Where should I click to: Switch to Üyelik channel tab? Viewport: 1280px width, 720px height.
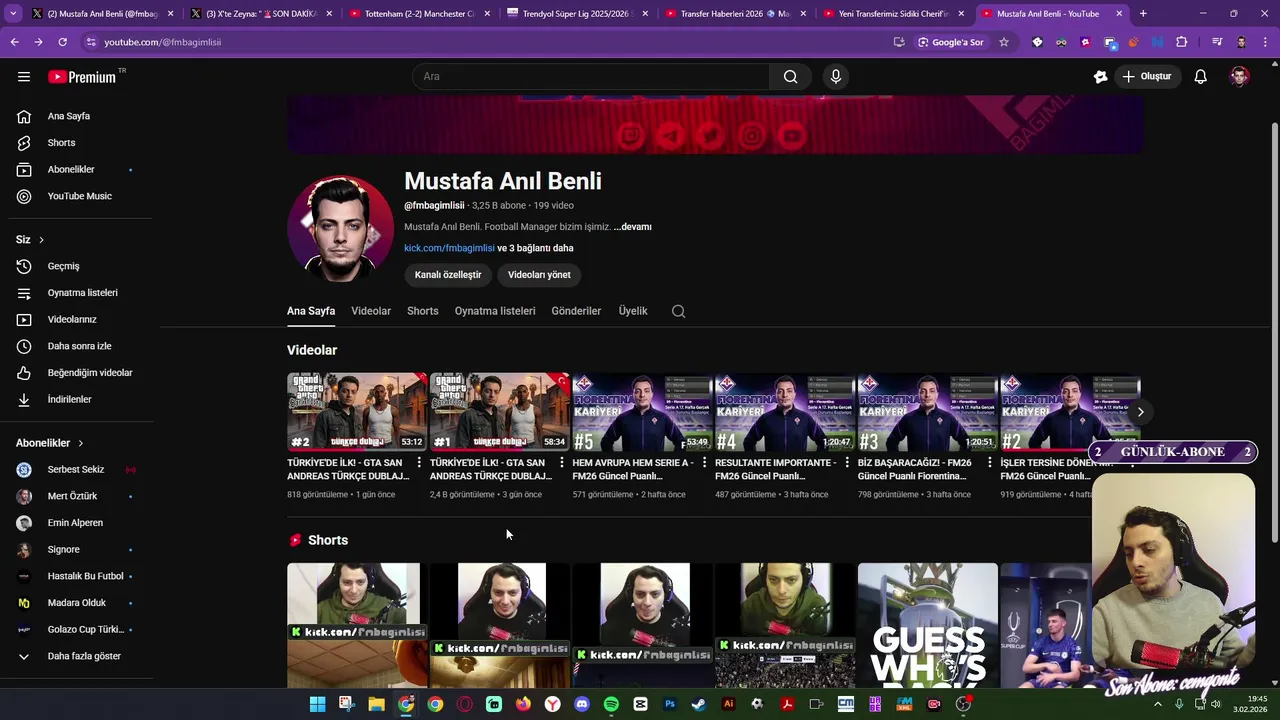pyautogui.click(x=633, y=311)
